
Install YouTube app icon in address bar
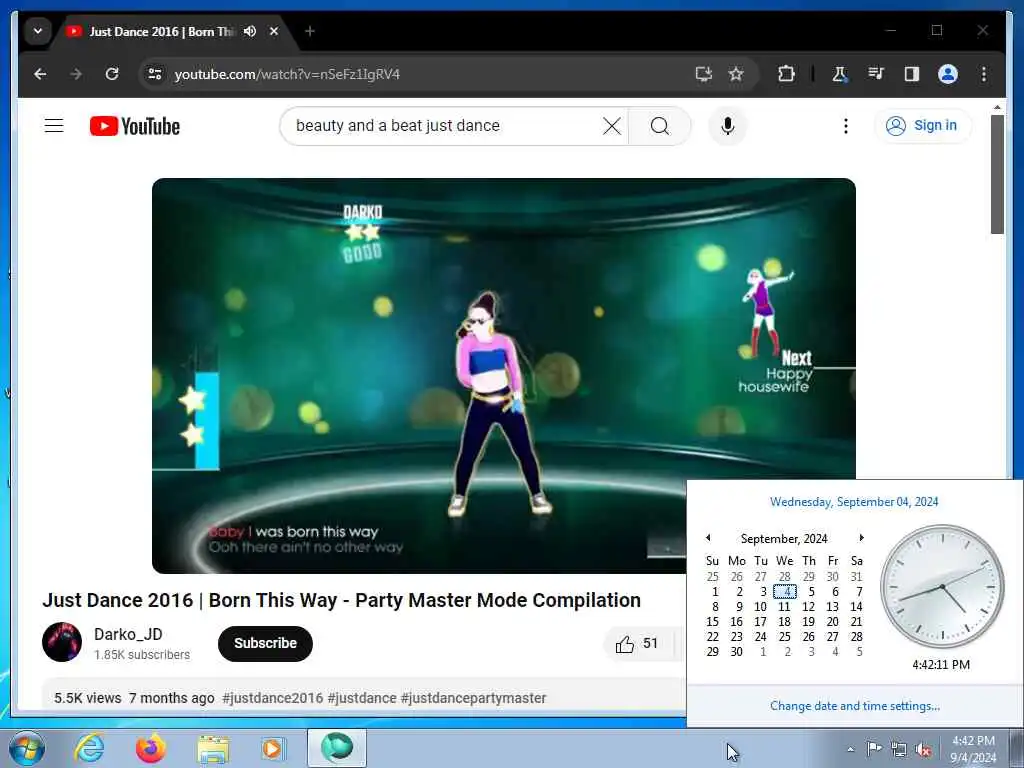click(703, 74)
